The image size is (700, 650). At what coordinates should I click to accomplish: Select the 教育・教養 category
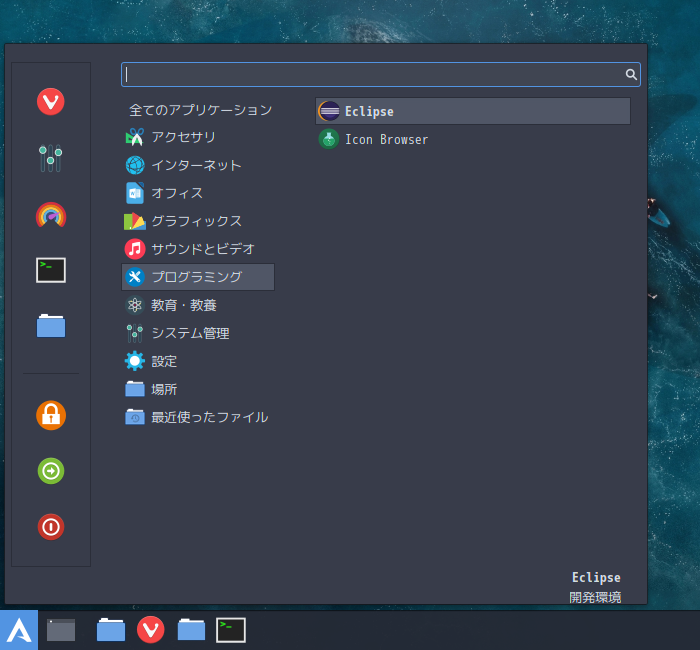[x=198, y=305]
